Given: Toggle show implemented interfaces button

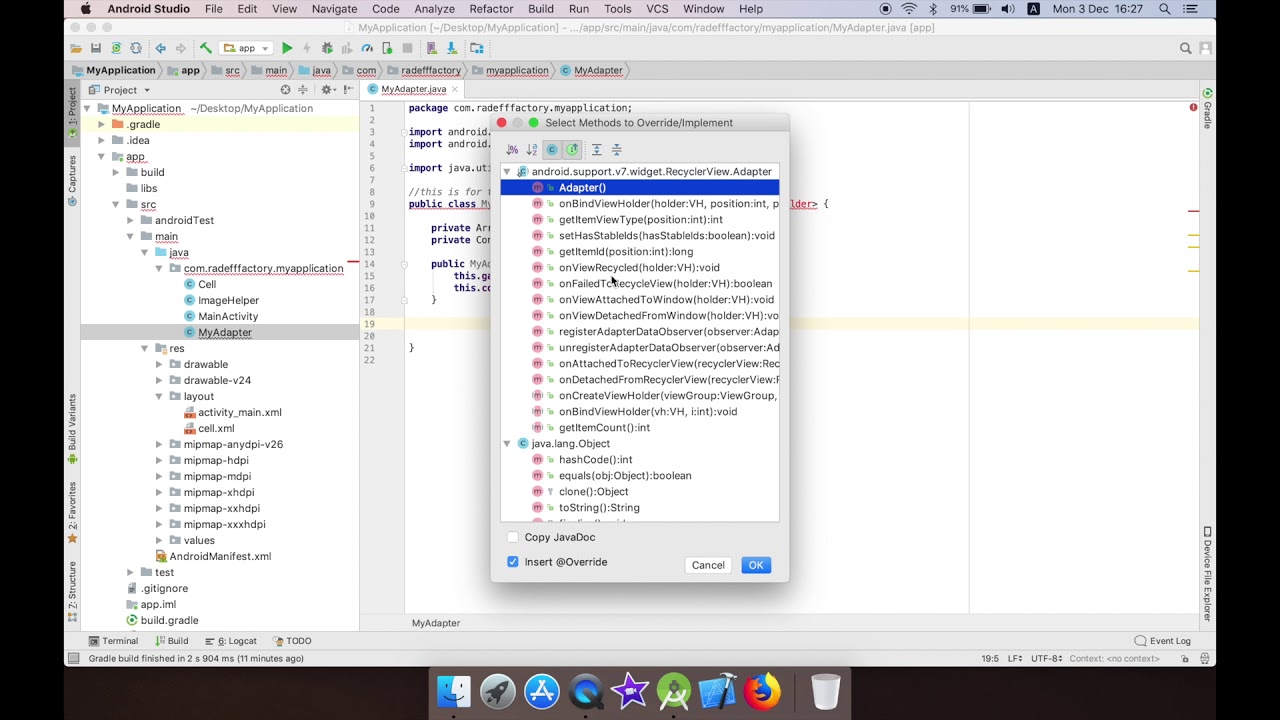Looking at the screenshot, I should (572, 149).
